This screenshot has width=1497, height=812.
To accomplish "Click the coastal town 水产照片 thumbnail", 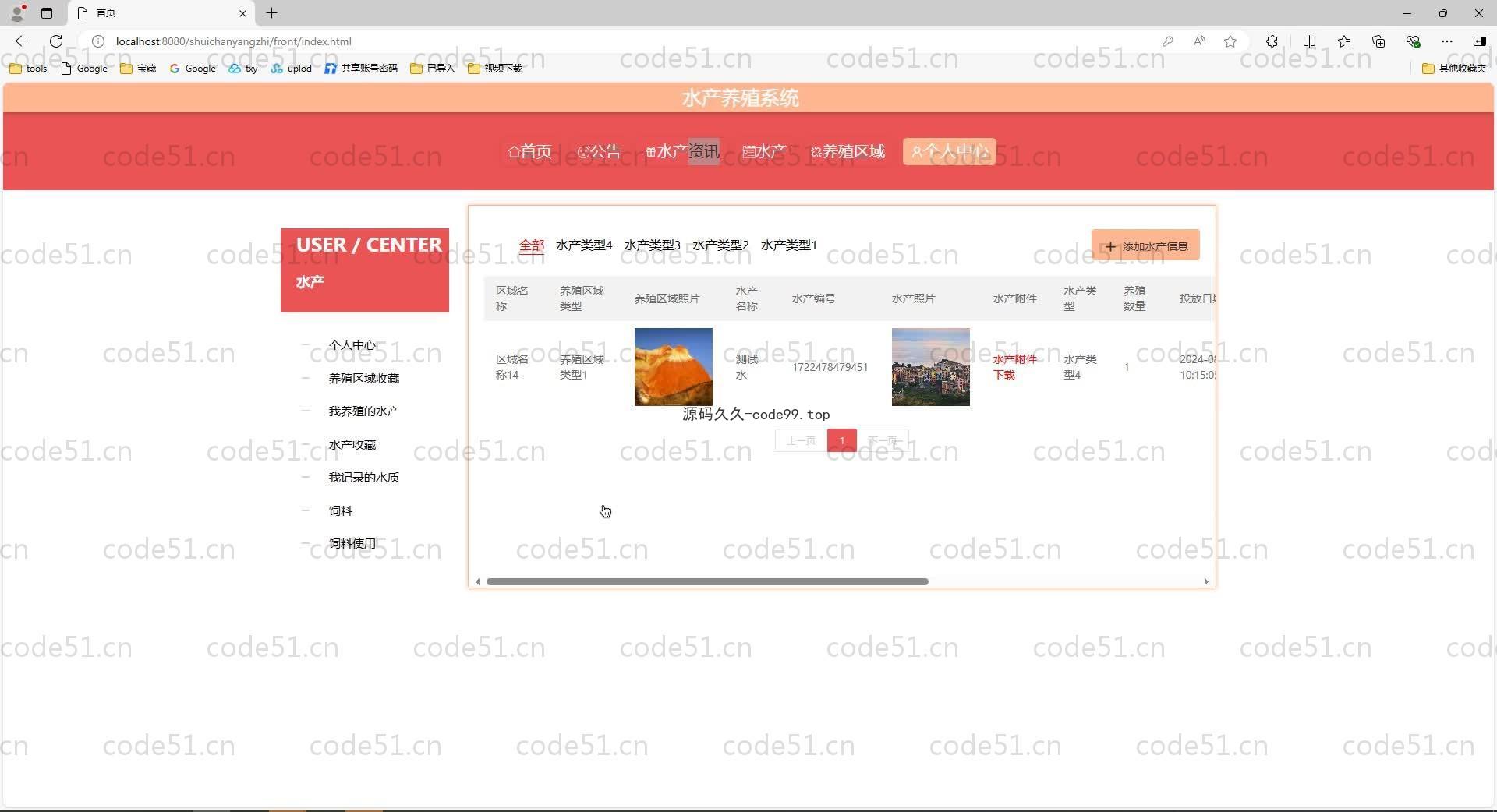I will 931,367.
